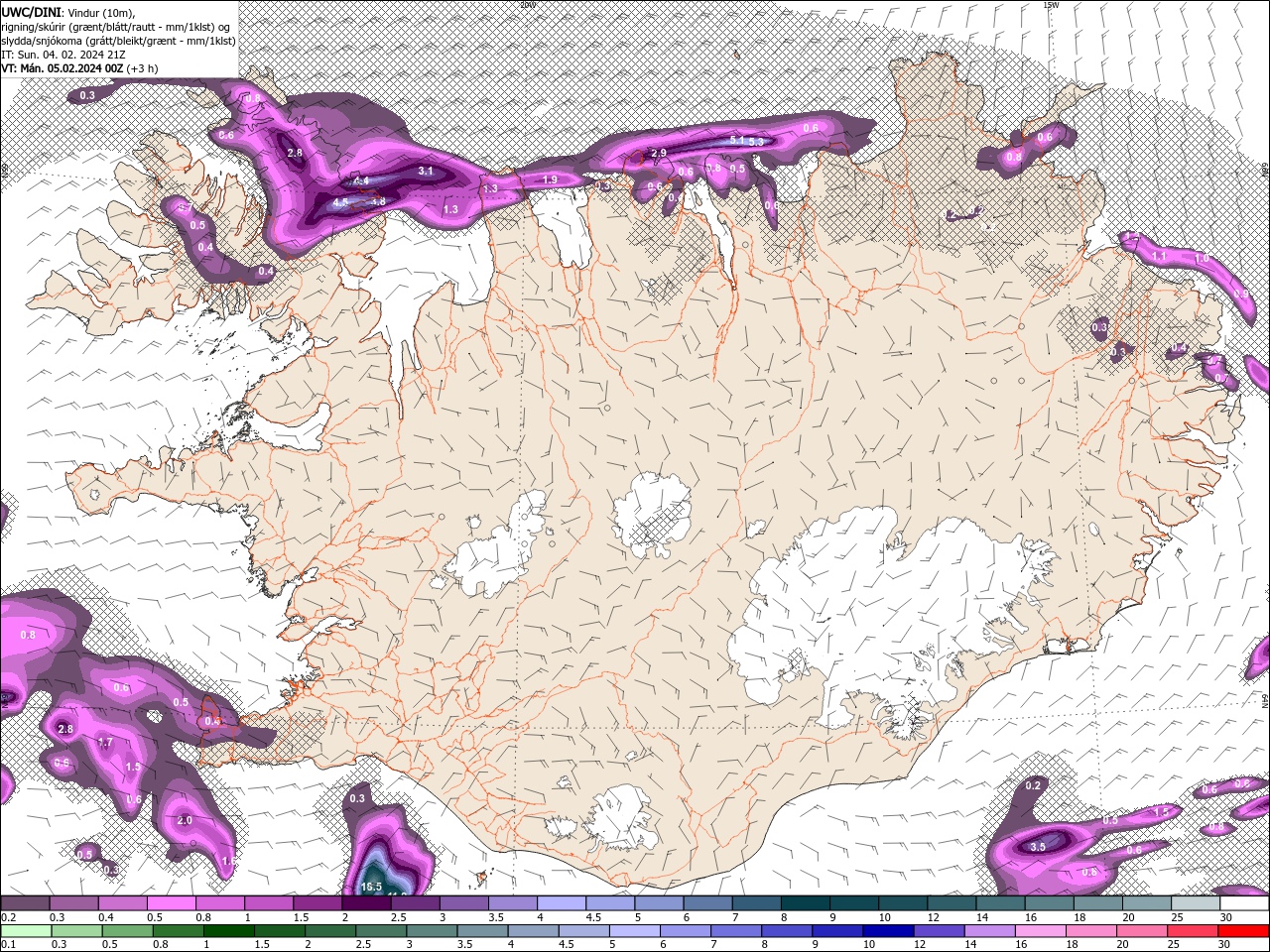Pick the dark teal 9 swatch in upper legend row

853,903
